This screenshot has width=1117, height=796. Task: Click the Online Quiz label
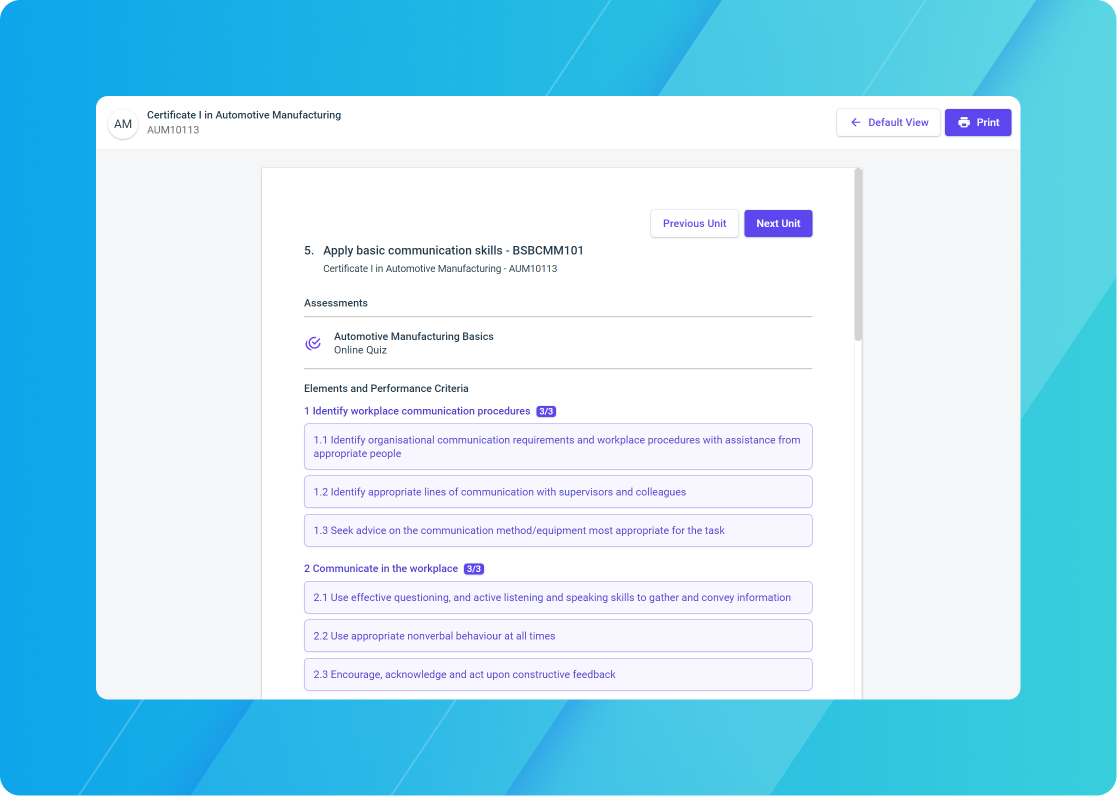point(360,350)
